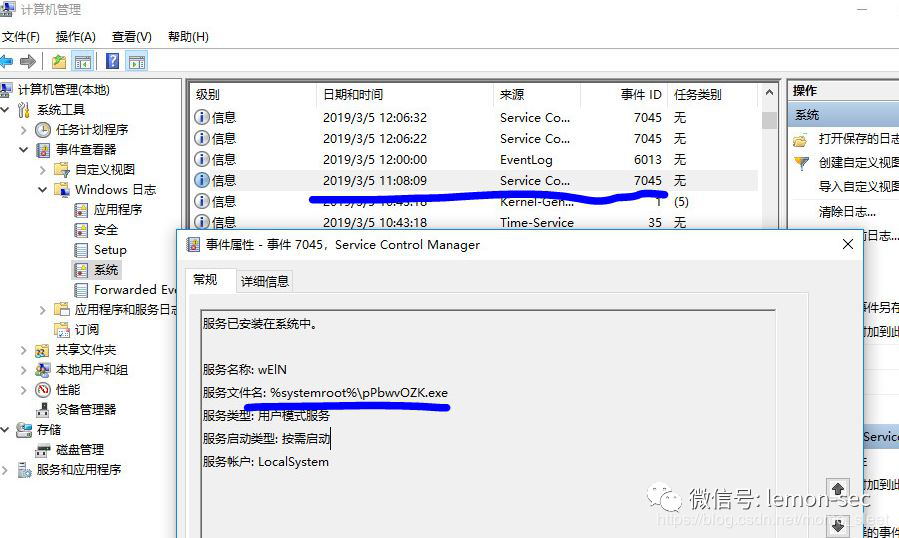Toggle the Show/Hide action pane icon
The image size is (899, 538).
click(137, 61)
